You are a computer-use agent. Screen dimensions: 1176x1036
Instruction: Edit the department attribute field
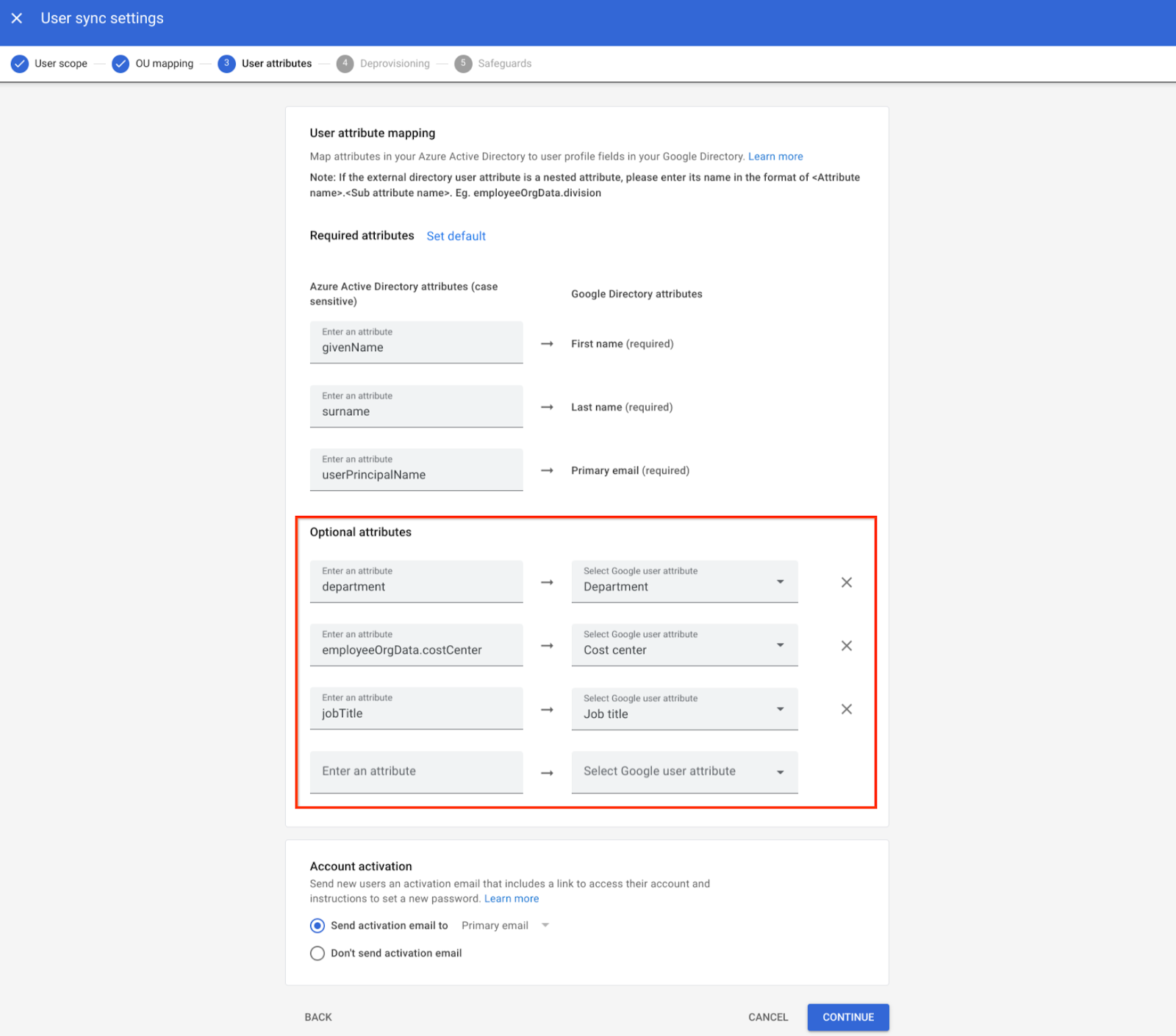[x=416, y=581]
